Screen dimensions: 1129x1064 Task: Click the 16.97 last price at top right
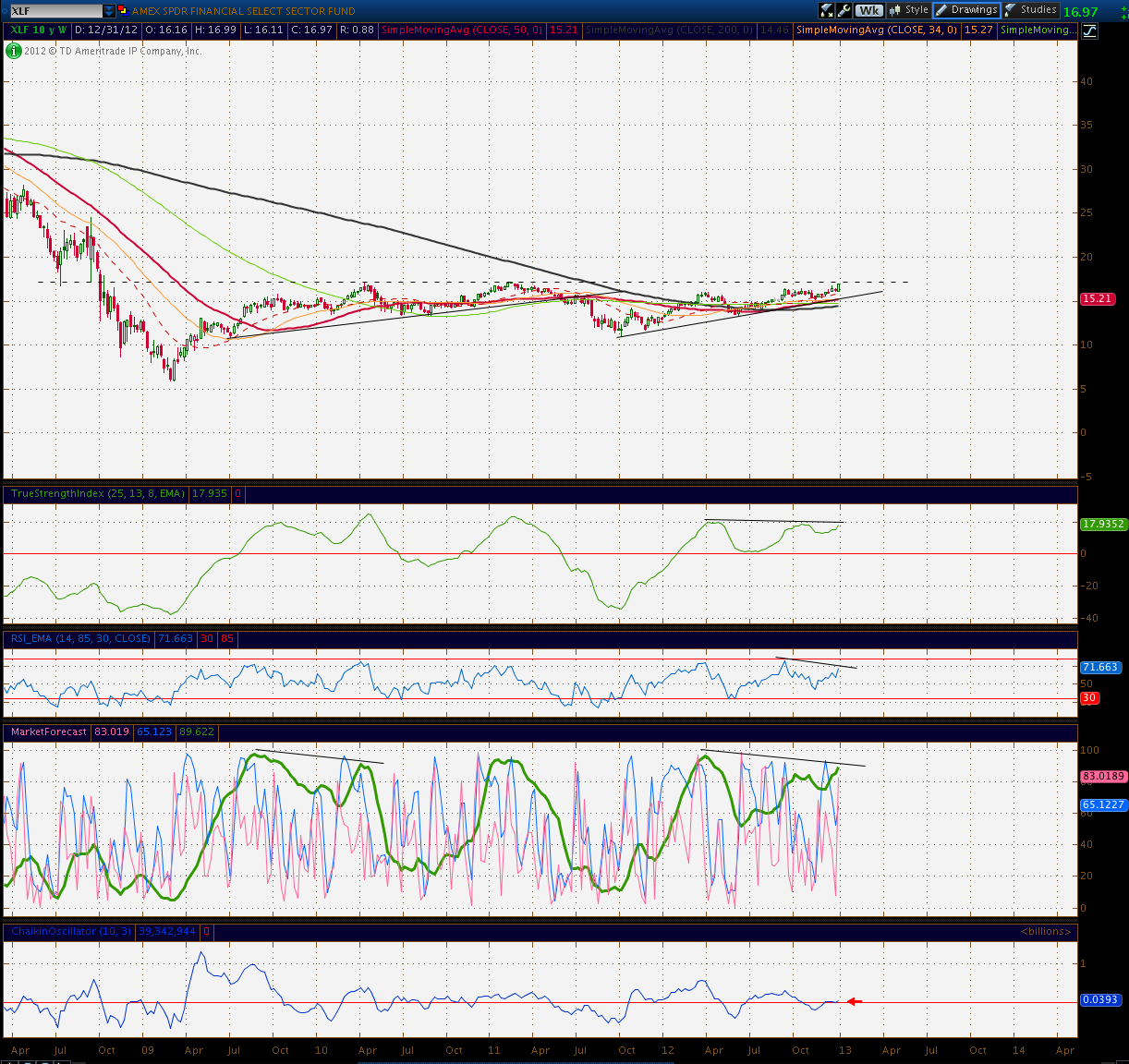coord(1080,12)
